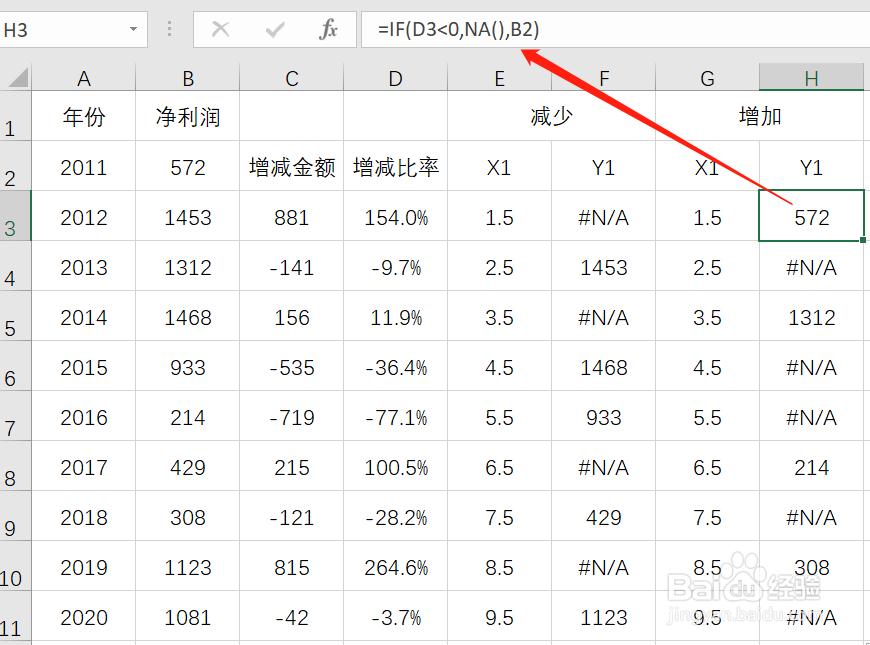Select row 1 header
This screenshot has width=870, height=645.
point(16,115)
